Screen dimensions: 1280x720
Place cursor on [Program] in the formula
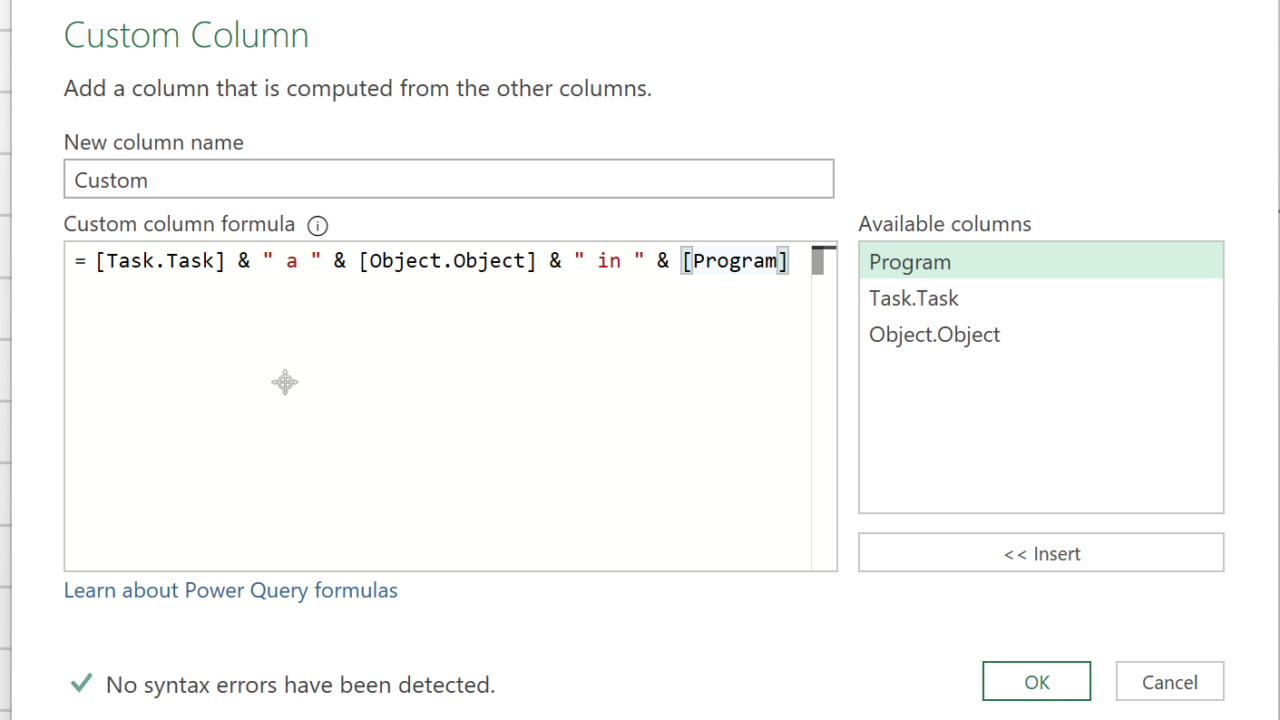[x=735, y=261]
